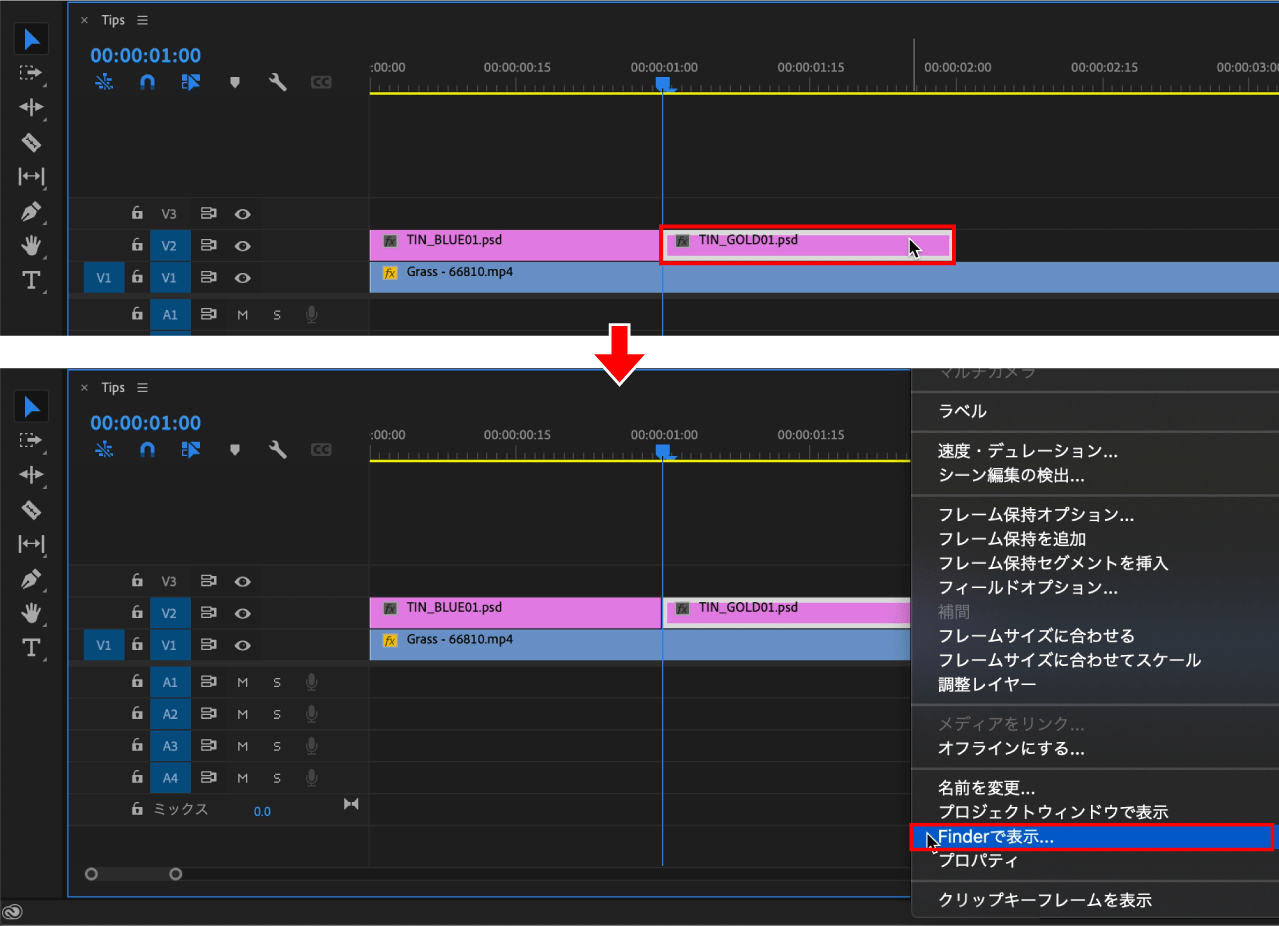Image resolution: width=1279 pixels, height=926 pixels.
Task: Select the Selection tool in the upper panel
Action: click(32, 40)
